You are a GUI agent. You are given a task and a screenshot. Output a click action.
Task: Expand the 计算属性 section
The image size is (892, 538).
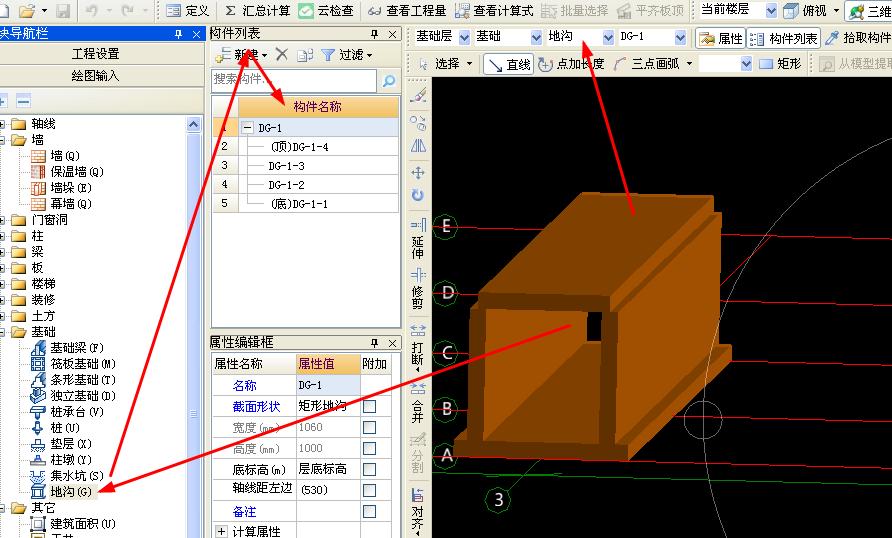click(x=222, y=531)
